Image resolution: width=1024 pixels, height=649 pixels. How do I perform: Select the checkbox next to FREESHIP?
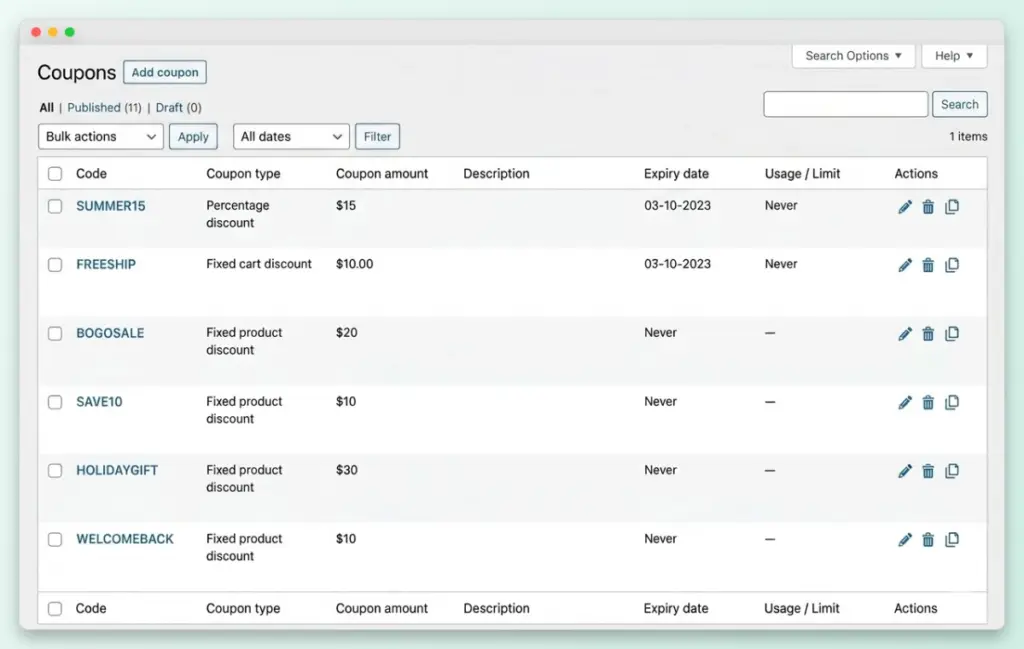[55, 265]
